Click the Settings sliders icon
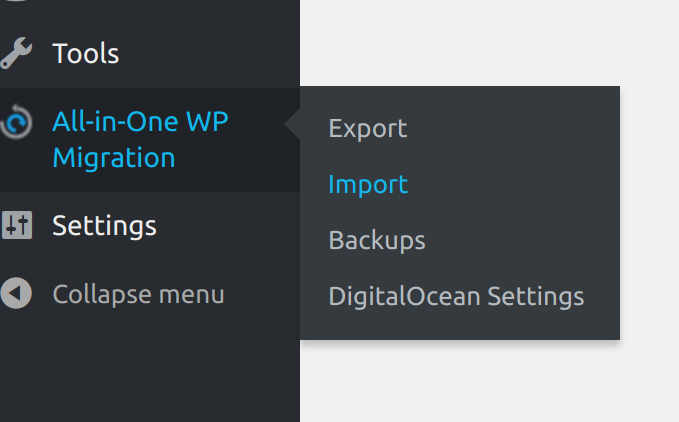Screen dimensions: 679x422 (16, 225)
